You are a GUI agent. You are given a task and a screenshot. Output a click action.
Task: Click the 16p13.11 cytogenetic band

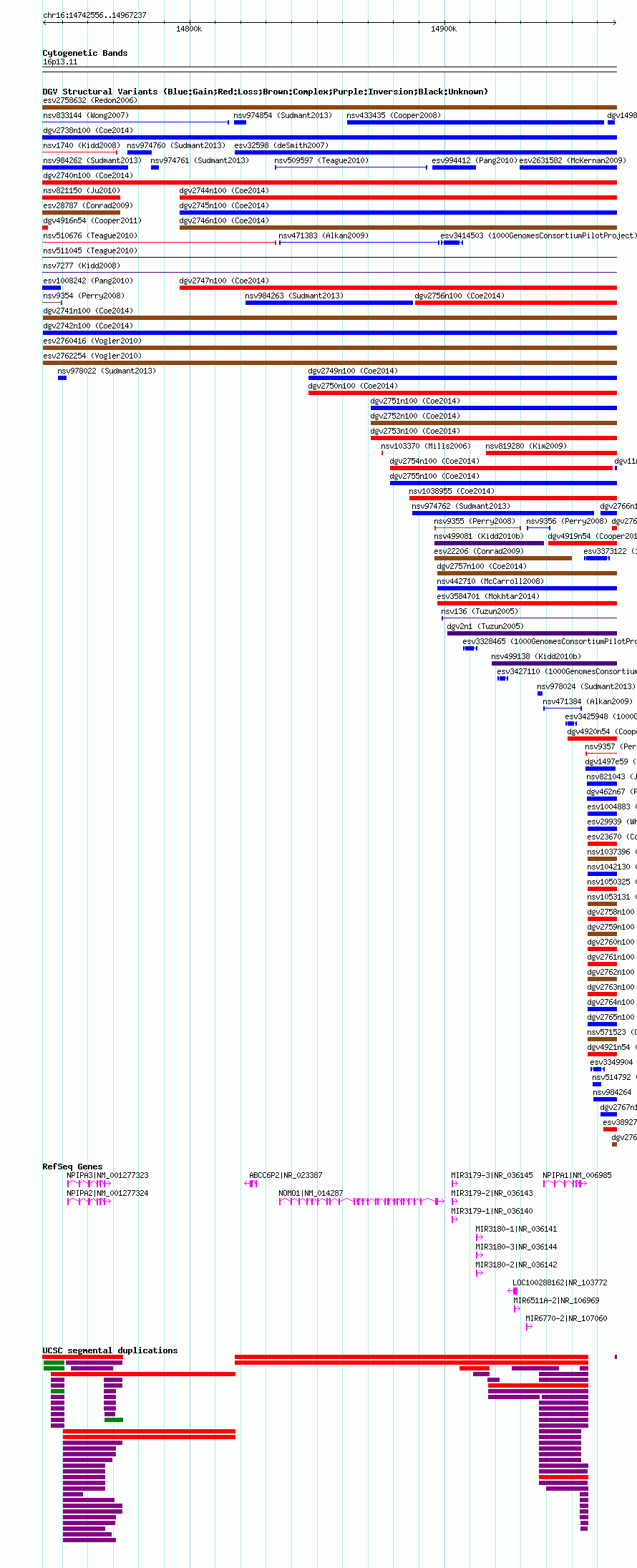pyautogui.click(x=329, y=69)
